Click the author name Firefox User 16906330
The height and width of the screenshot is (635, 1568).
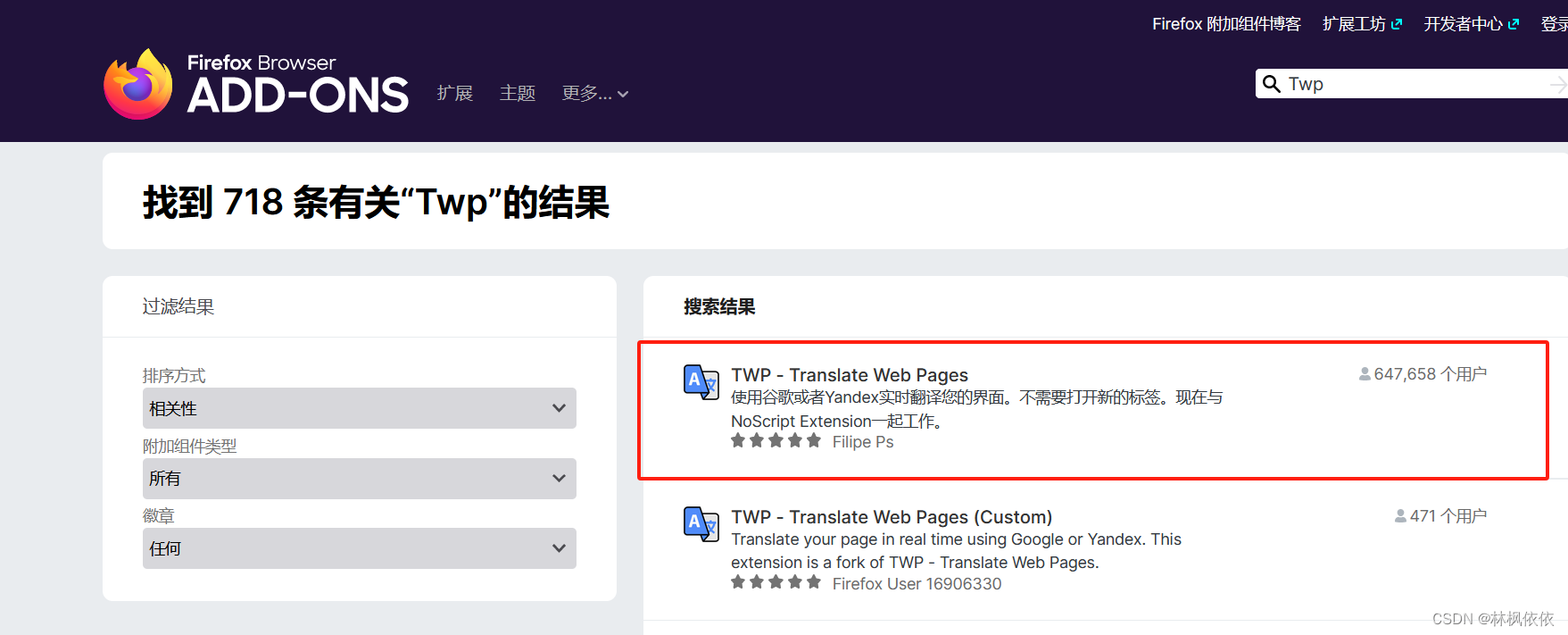[917, 584]
